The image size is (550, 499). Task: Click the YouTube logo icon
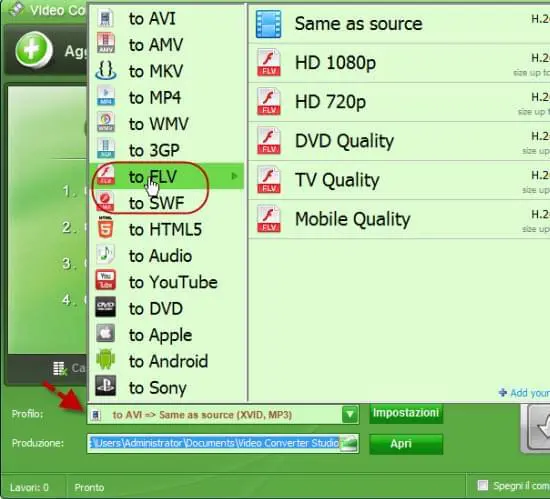[106, 281]
